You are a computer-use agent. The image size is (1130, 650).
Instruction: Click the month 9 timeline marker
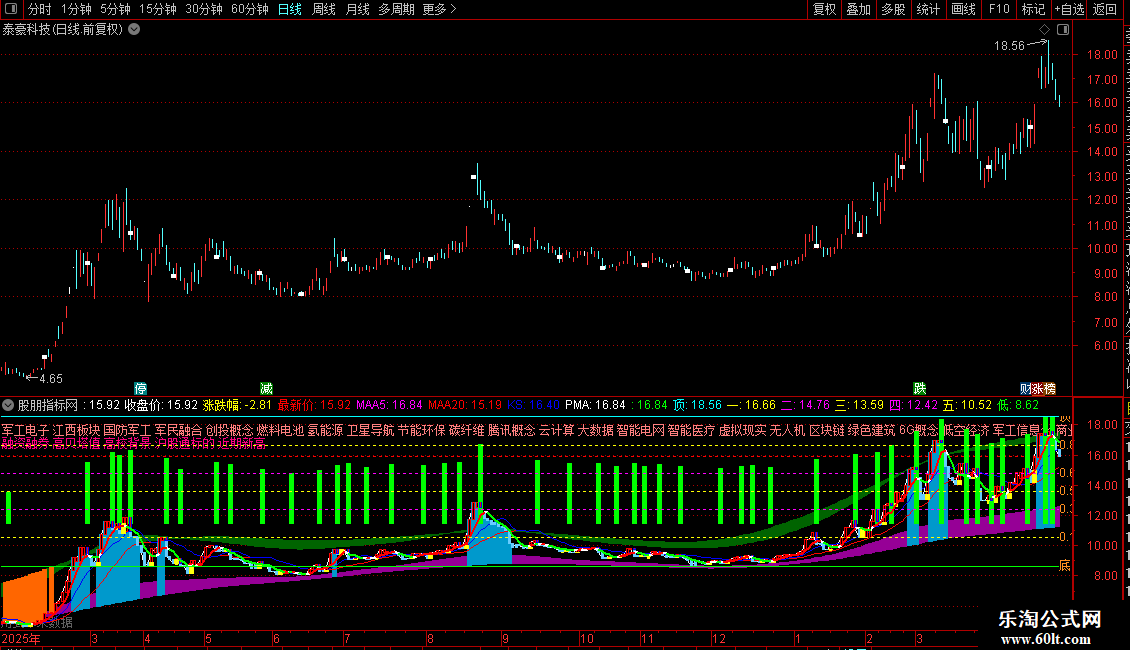[505, 638]
